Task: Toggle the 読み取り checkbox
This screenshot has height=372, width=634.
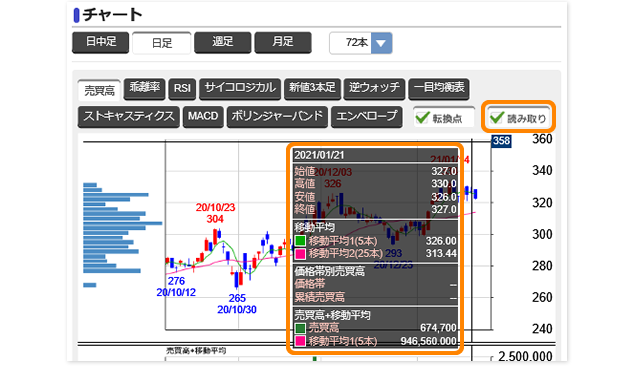Action: click(518, 118)
